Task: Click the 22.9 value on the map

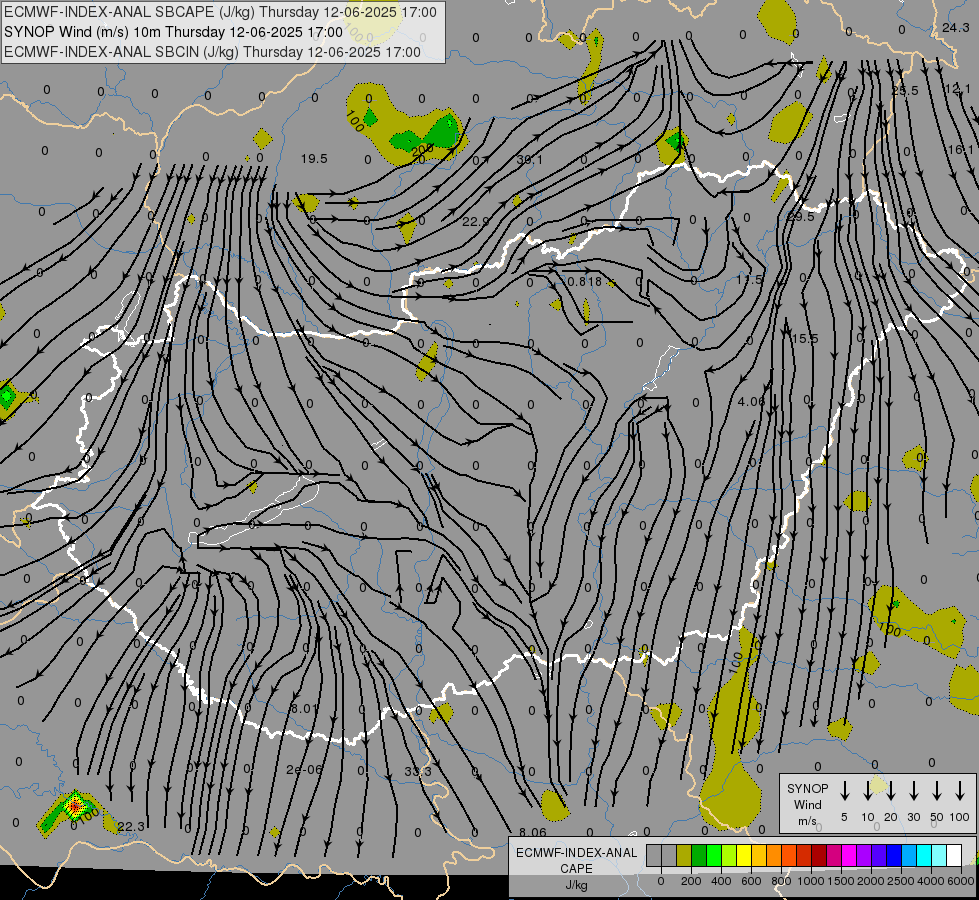Action: pos(476,221)
